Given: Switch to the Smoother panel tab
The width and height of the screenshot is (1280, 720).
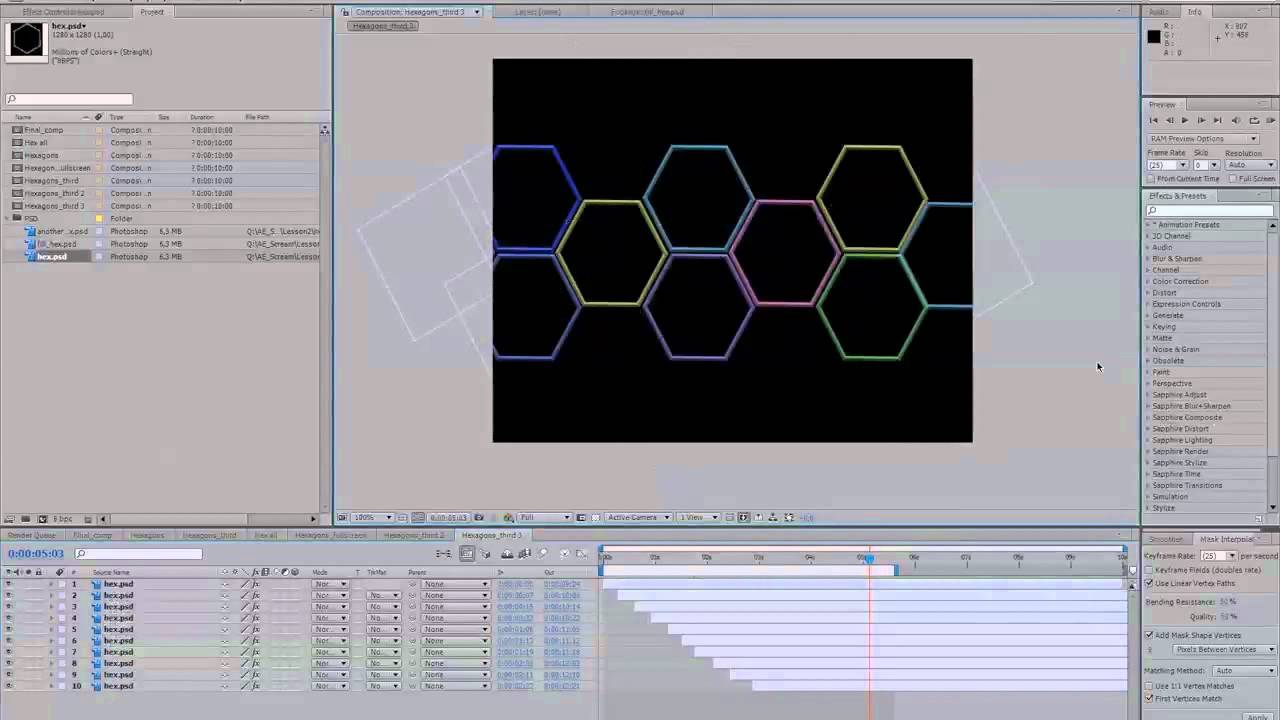Looking at the screenshot, I should point(1166,539).
